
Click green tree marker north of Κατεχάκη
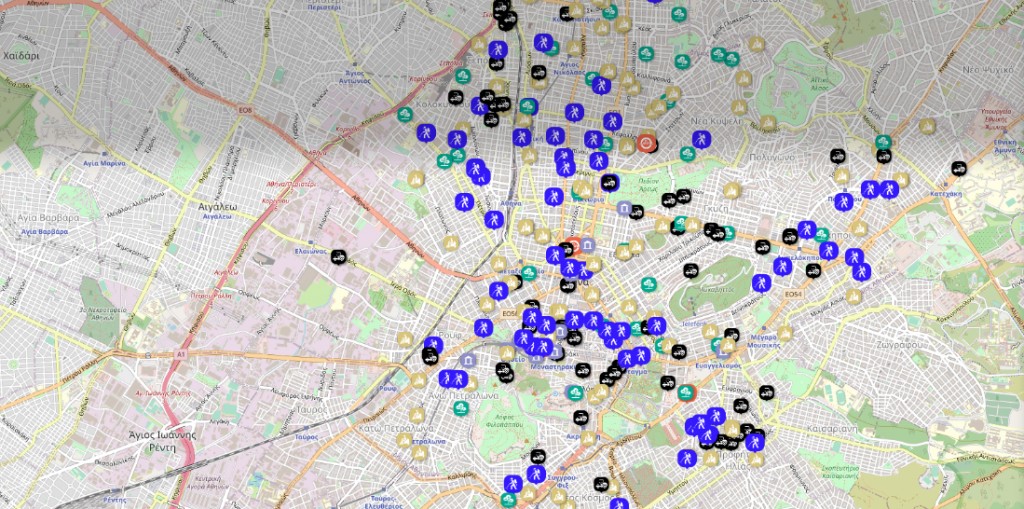[x=883, y=143]
